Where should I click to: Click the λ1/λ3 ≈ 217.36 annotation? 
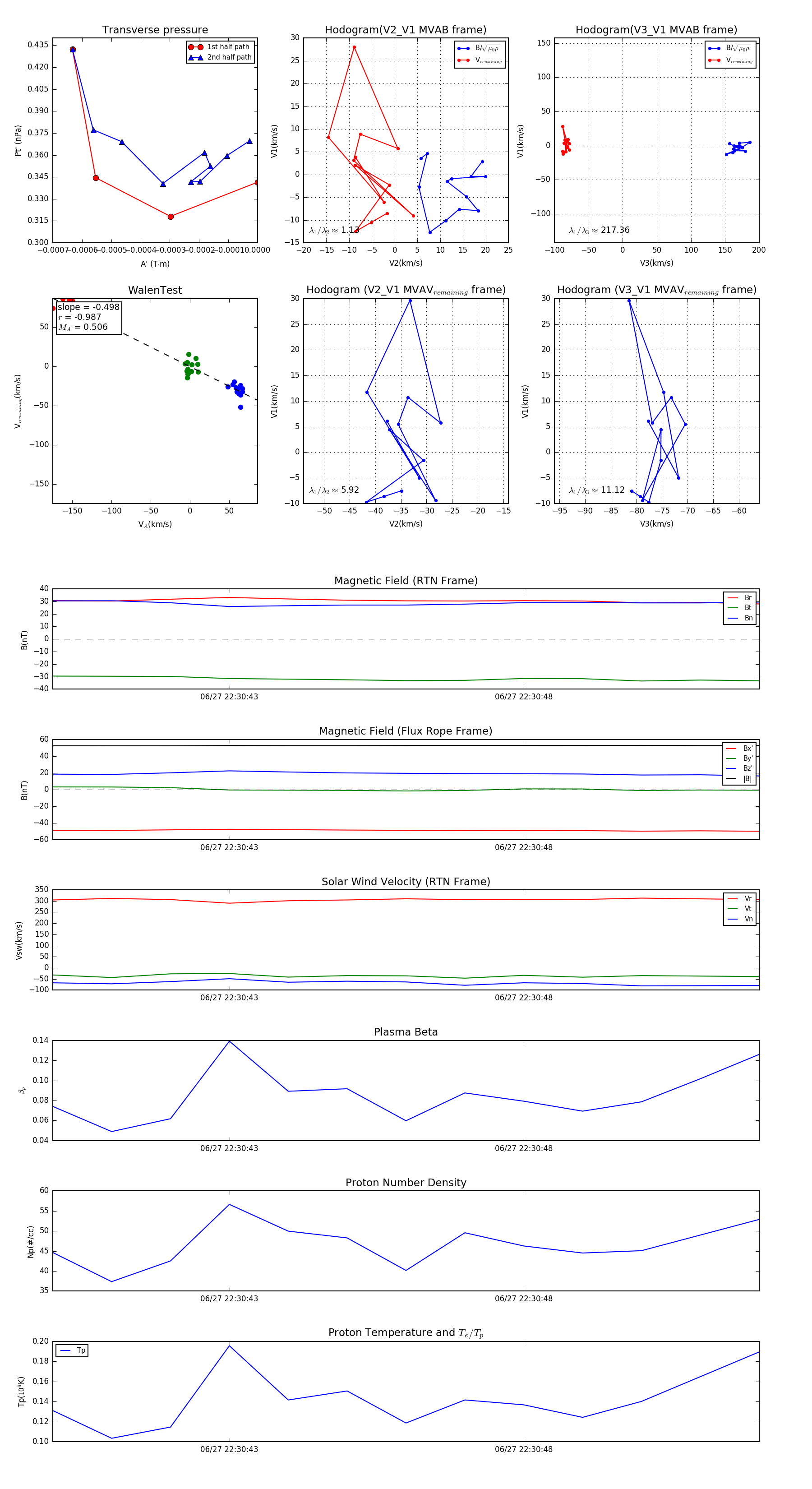point(600,230)
